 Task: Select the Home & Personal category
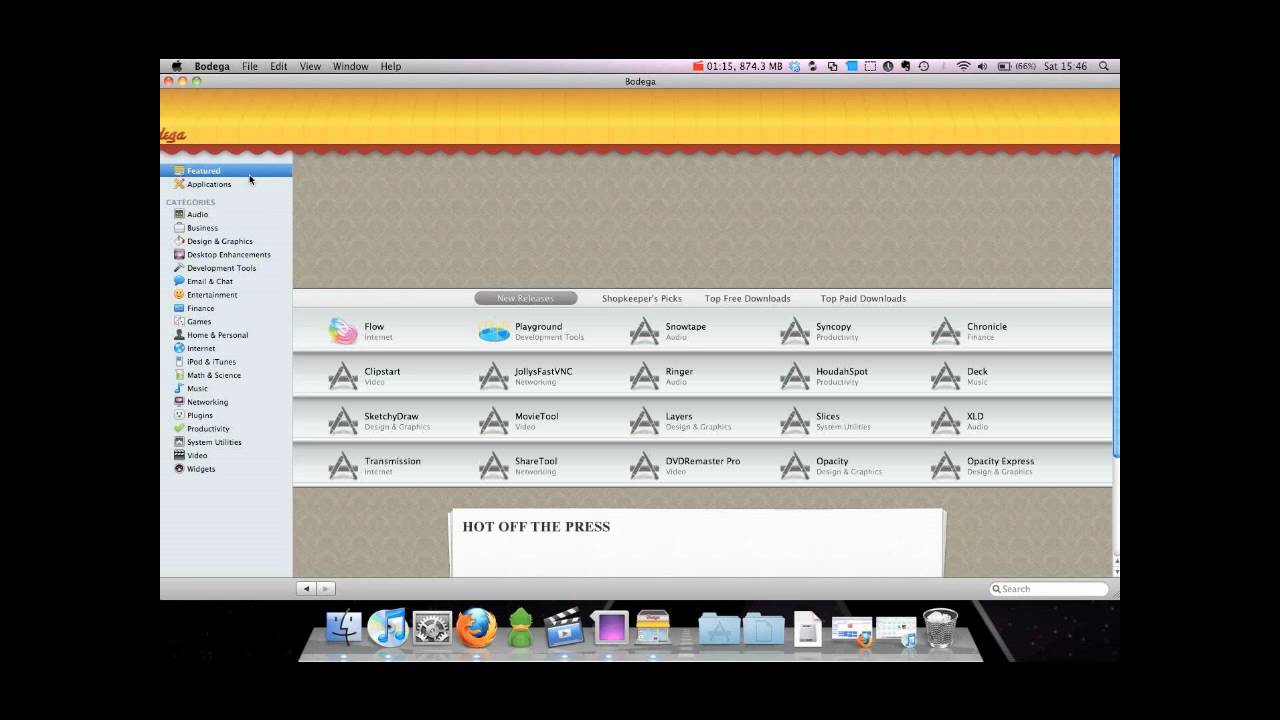tap(217, 335)
